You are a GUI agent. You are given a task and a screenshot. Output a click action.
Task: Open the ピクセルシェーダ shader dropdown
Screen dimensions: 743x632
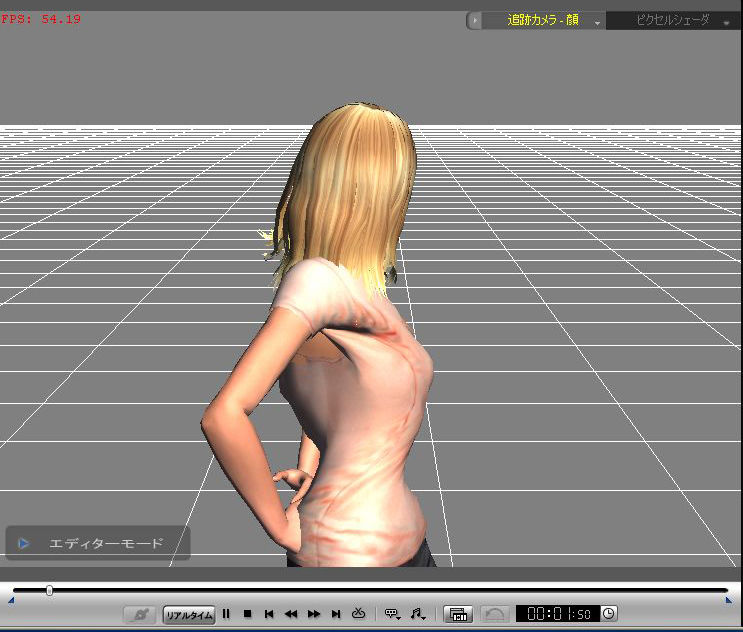click(x=673, y=20)
